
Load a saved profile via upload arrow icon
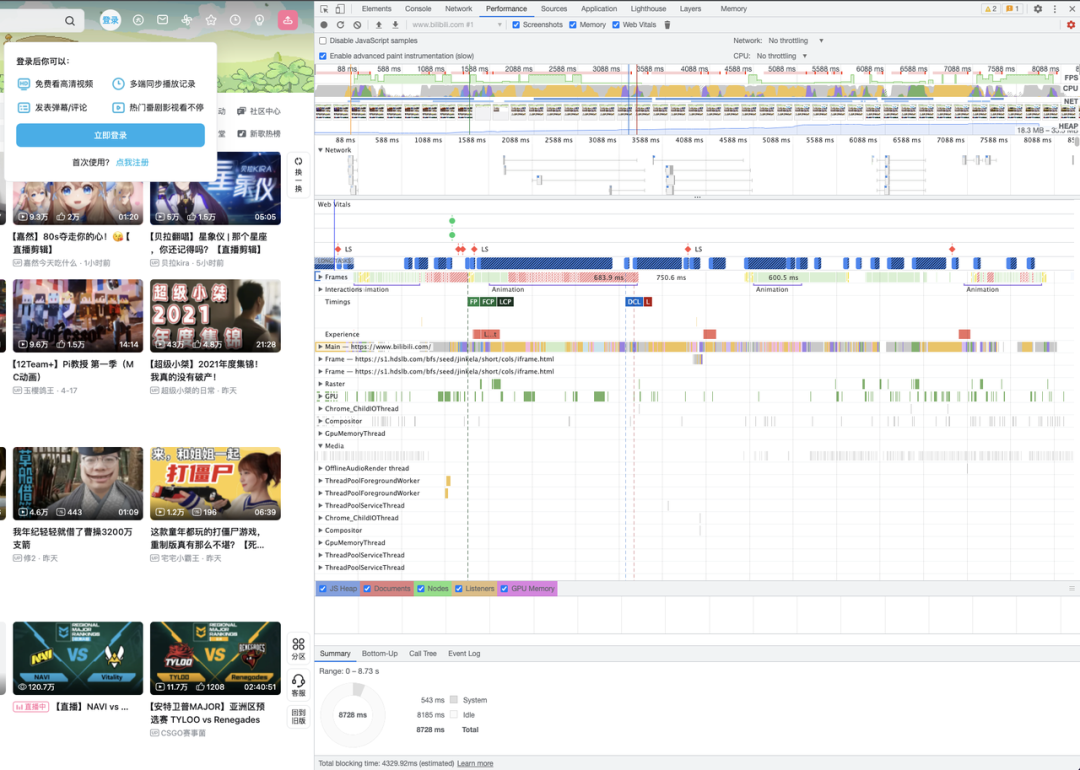379,24
